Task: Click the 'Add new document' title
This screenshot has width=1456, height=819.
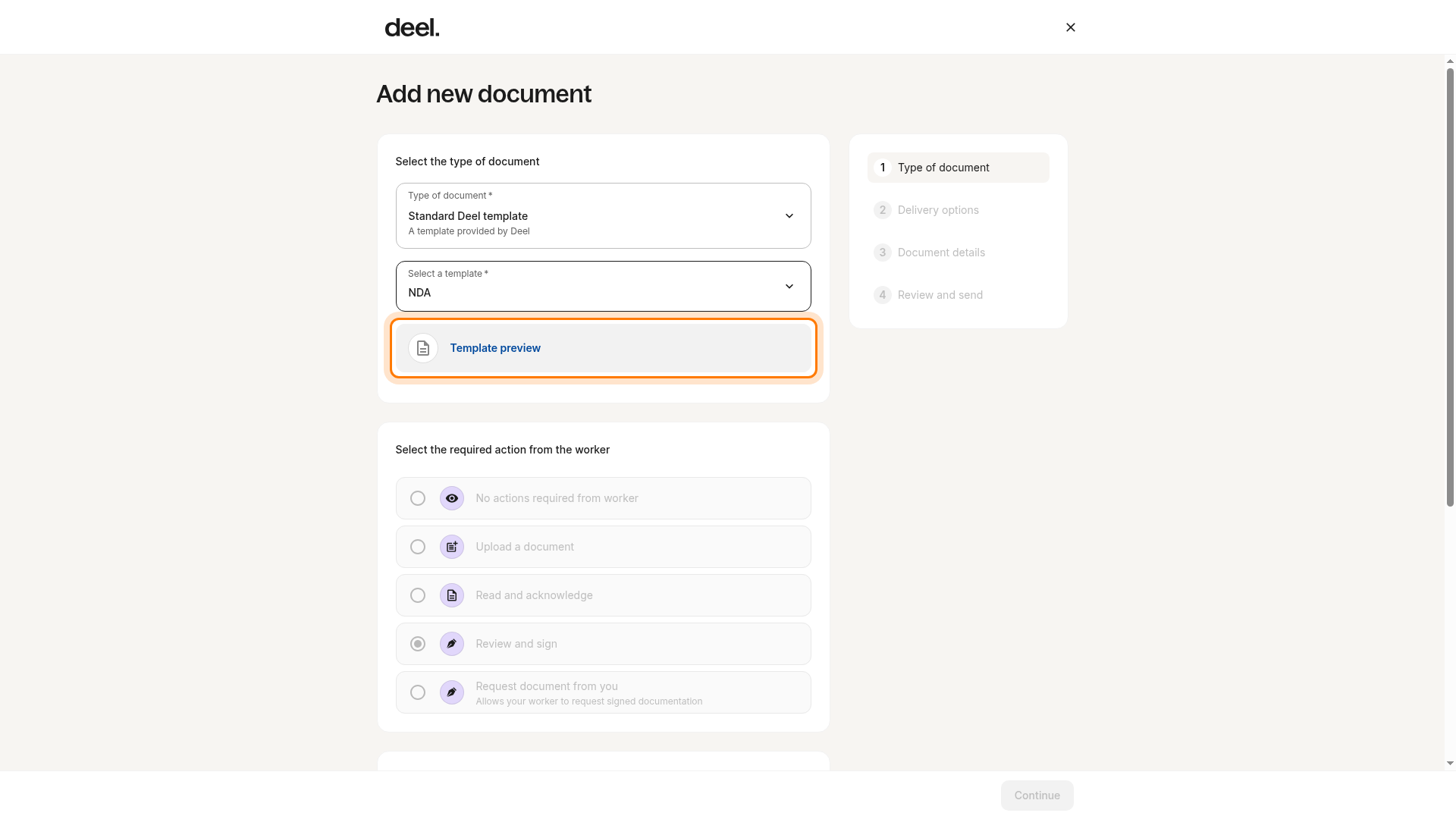Action: click(484, 94)
